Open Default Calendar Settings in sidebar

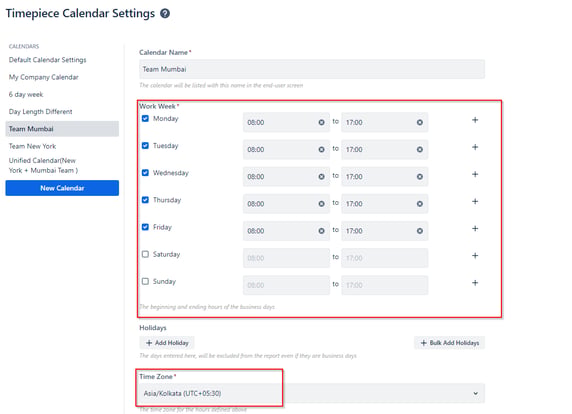47,60
